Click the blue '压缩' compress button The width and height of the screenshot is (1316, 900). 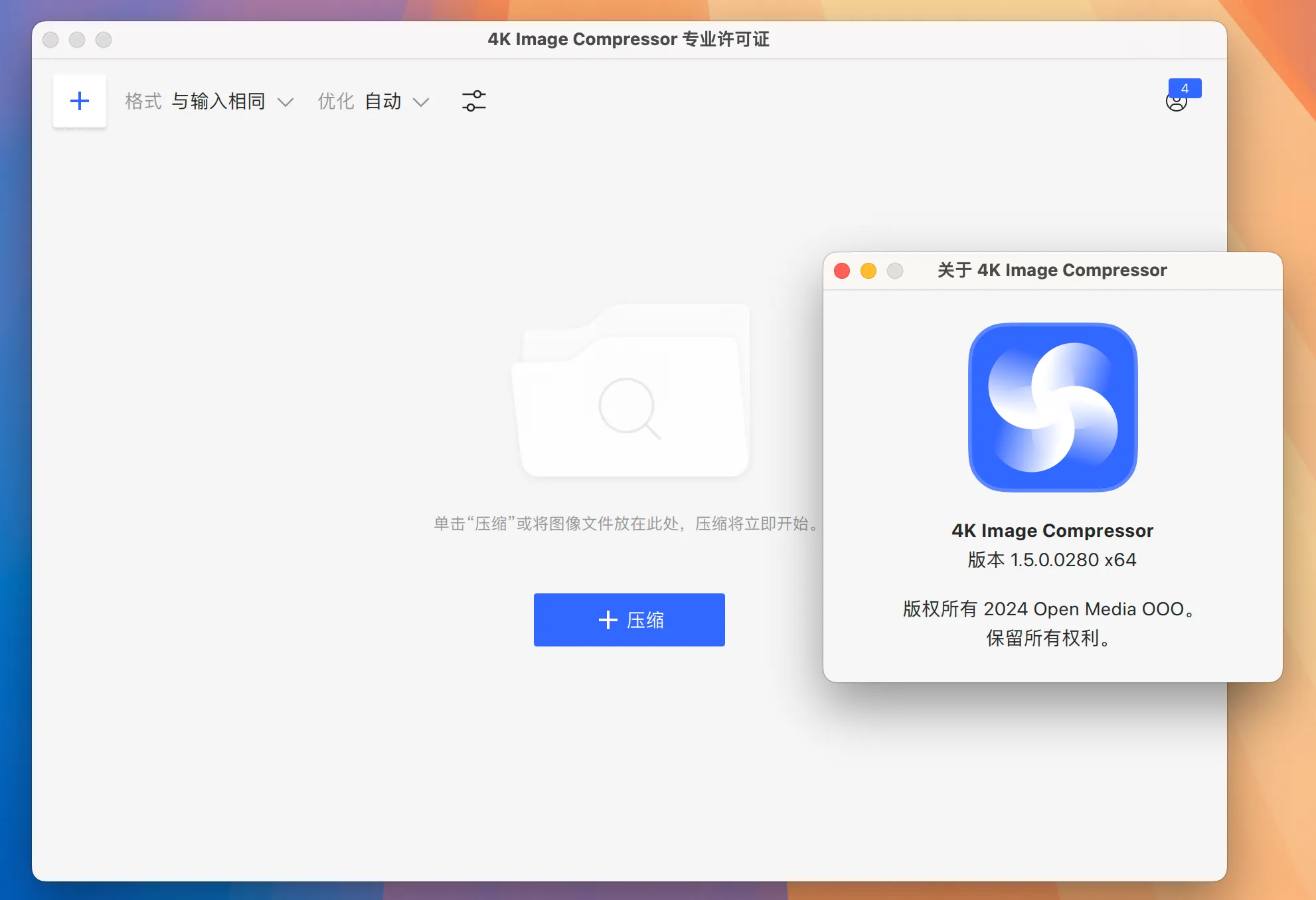(629, 620)
